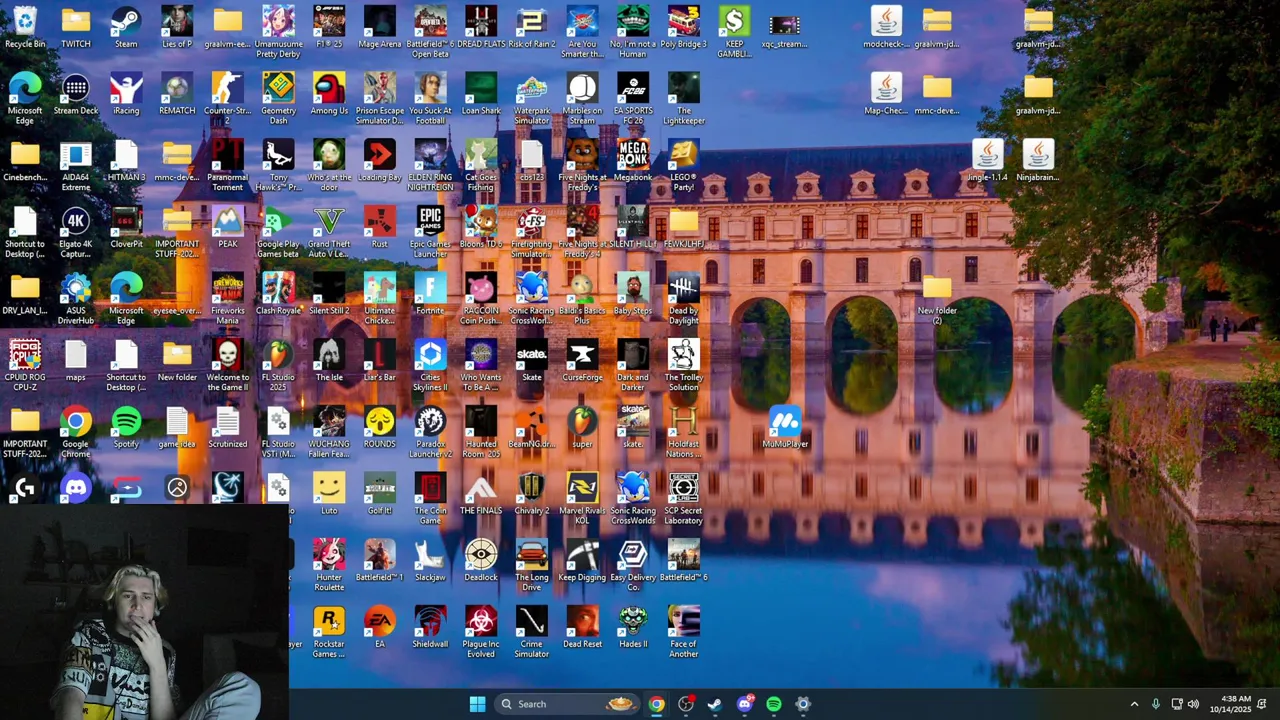The height and width of the screenshot is (720, 1280).
Task: Select the Plague Inc Evolved icon
Action: [481, 631]
